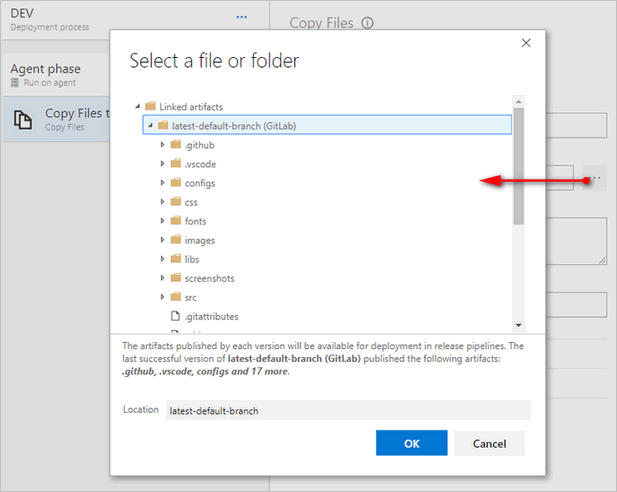The width and height of the screenshot is (617, 492).
Task: Close the Select a file dialog
Action: [526, 43]
